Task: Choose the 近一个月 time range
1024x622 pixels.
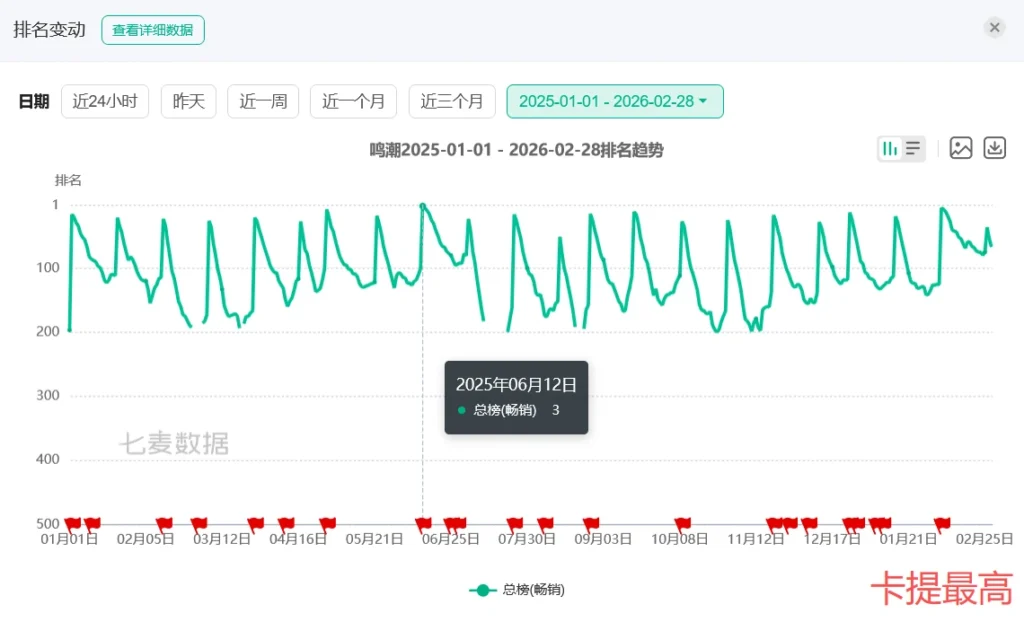Action: pos(353,101)
